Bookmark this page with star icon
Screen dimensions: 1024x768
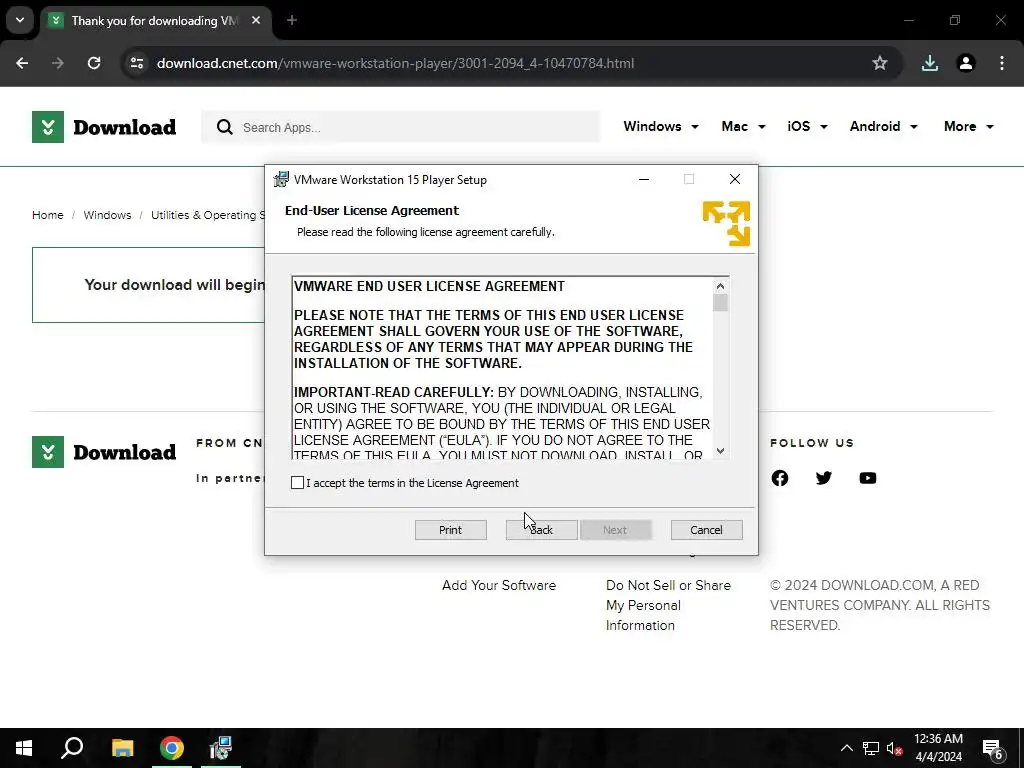pos(880,63)
